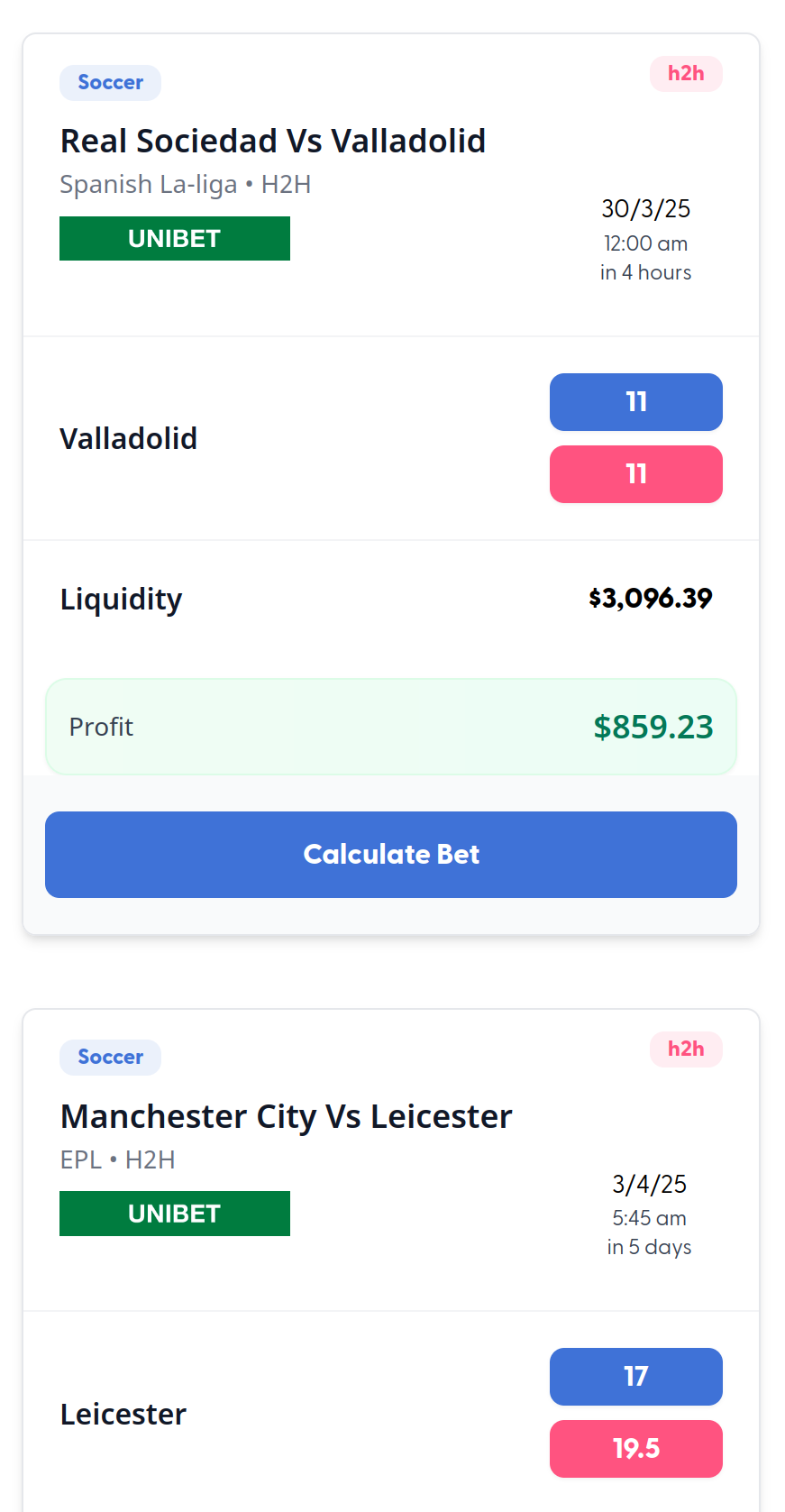Select the blue 11 odds for Valladolid

pyautogui.click(x=635, y=402)
